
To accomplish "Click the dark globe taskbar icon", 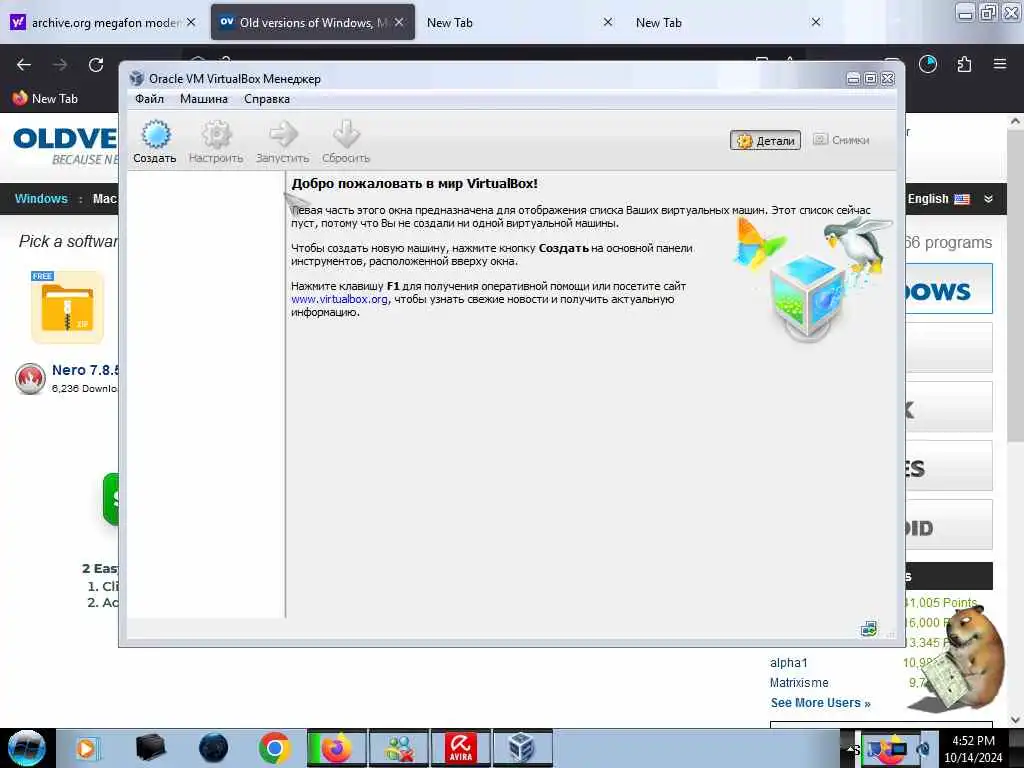I will point(213,748).
